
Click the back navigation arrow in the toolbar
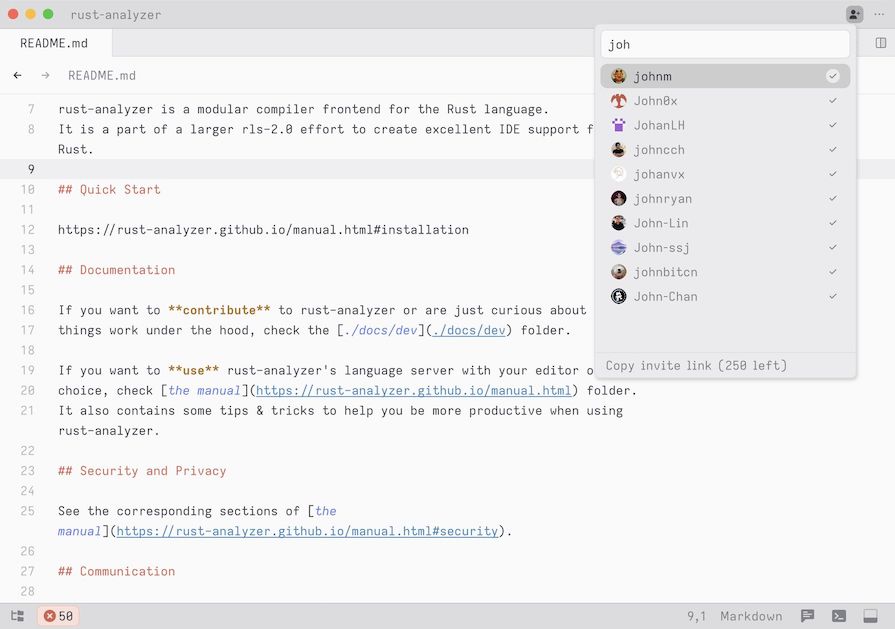click(x=17, y=75)
